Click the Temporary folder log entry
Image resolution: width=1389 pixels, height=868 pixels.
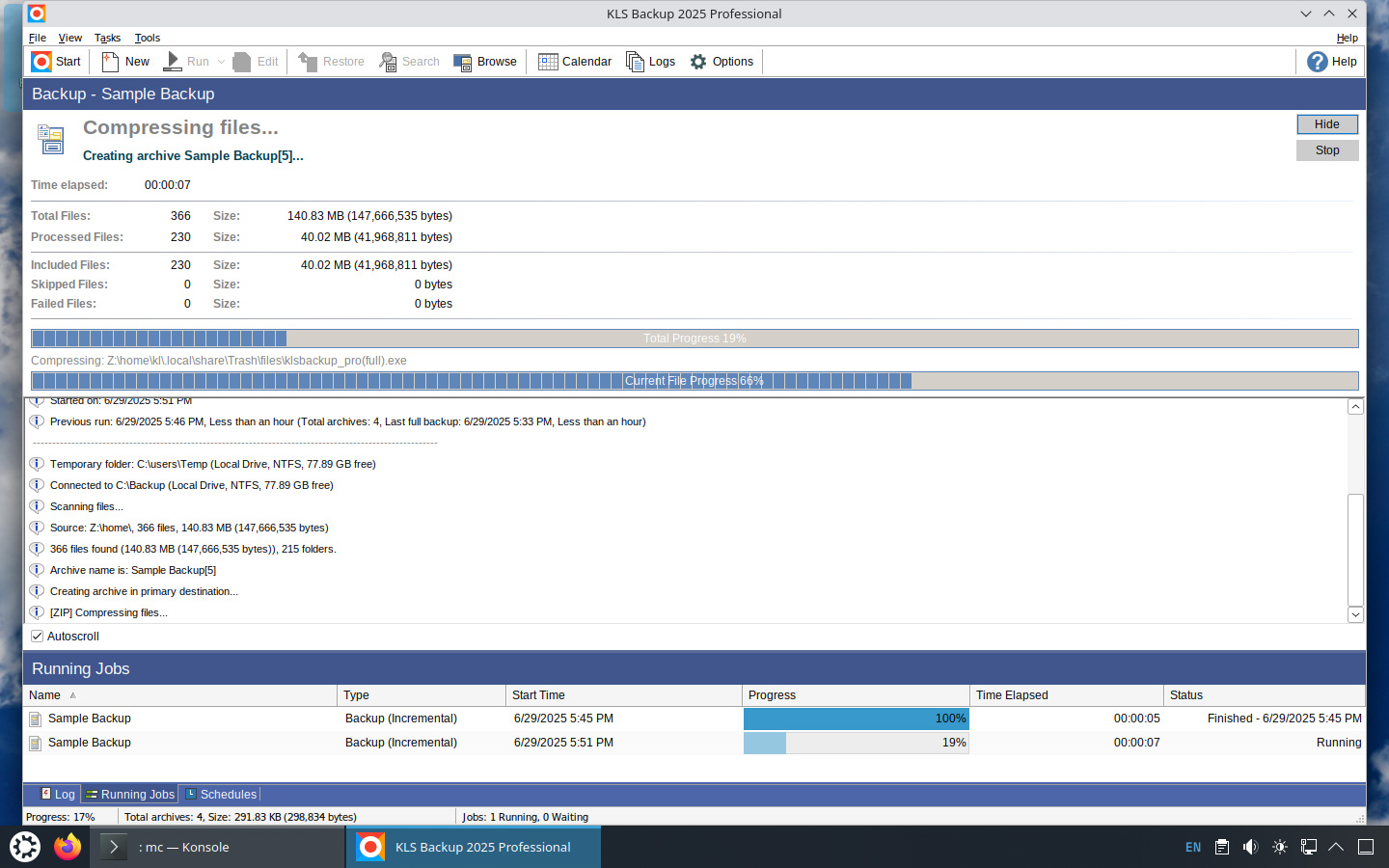[x=212, y=464]
